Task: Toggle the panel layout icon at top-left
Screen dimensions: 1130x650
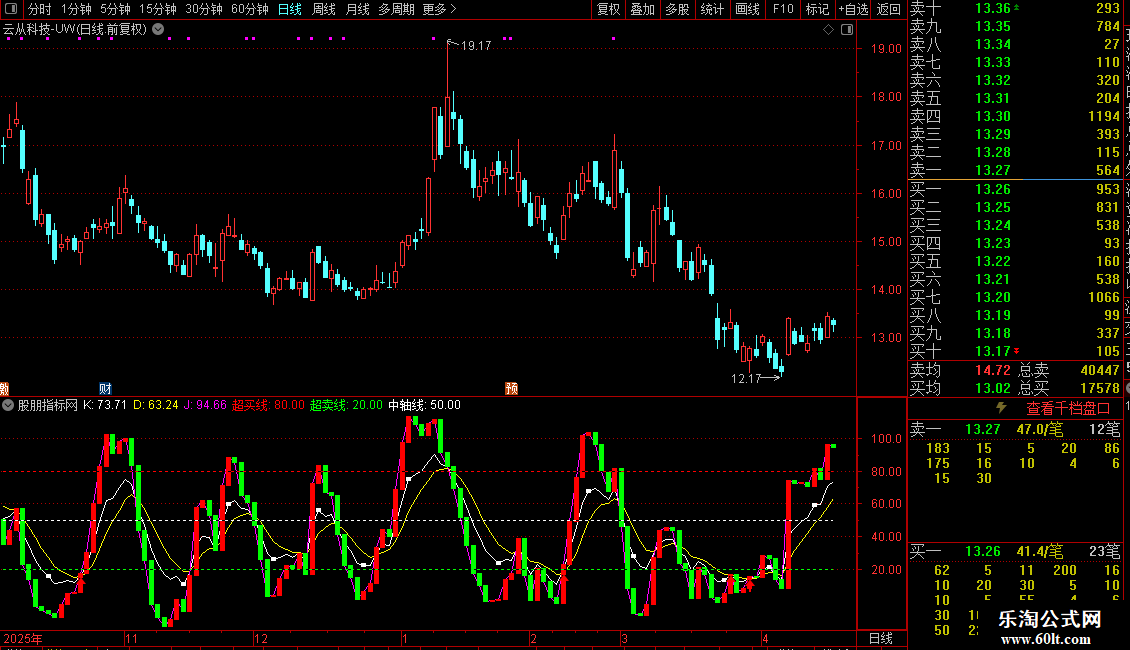Action: (x=11, y=9)
